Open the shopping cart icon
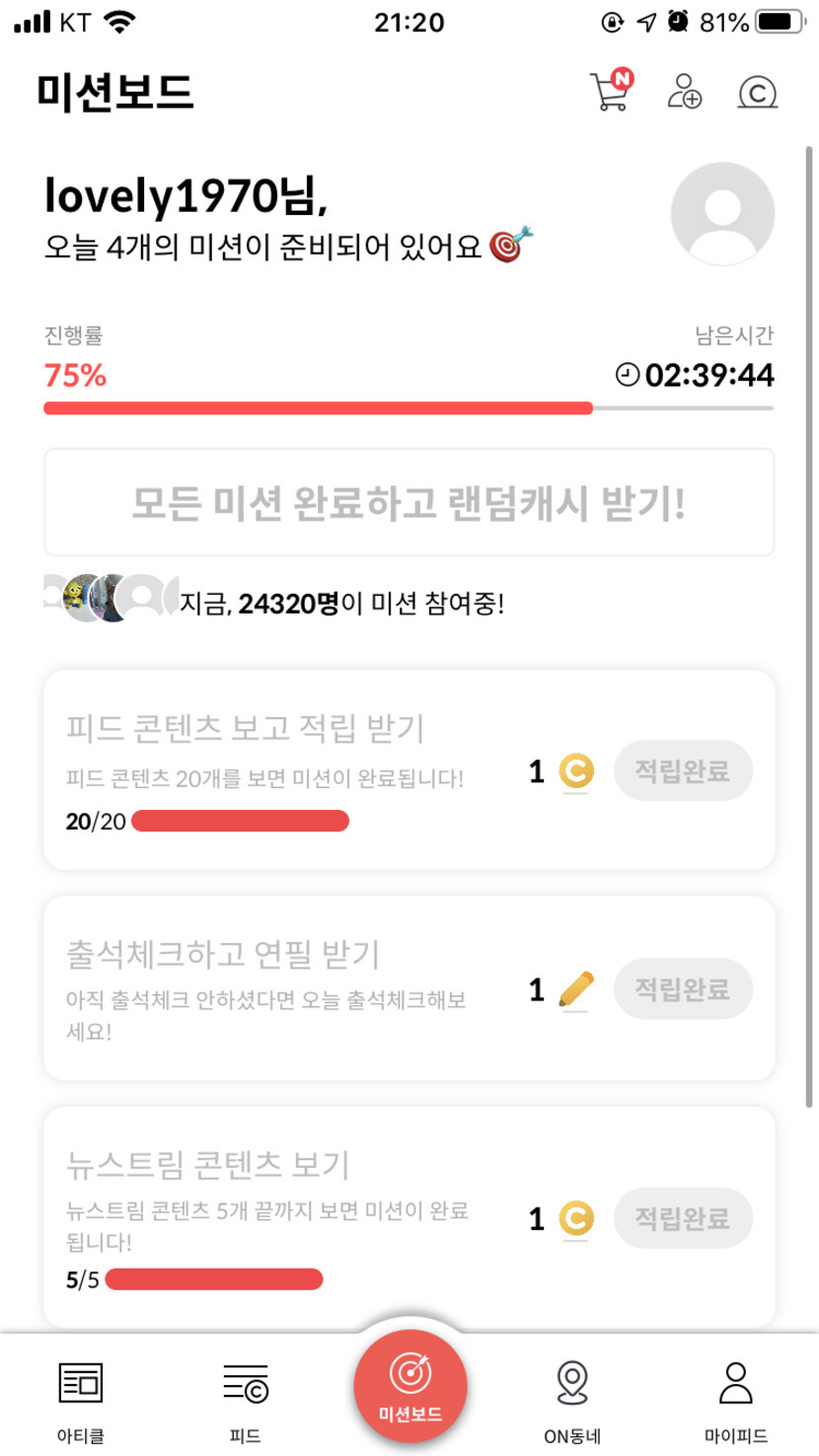819x1456 pixels. [x=610, y=93]
